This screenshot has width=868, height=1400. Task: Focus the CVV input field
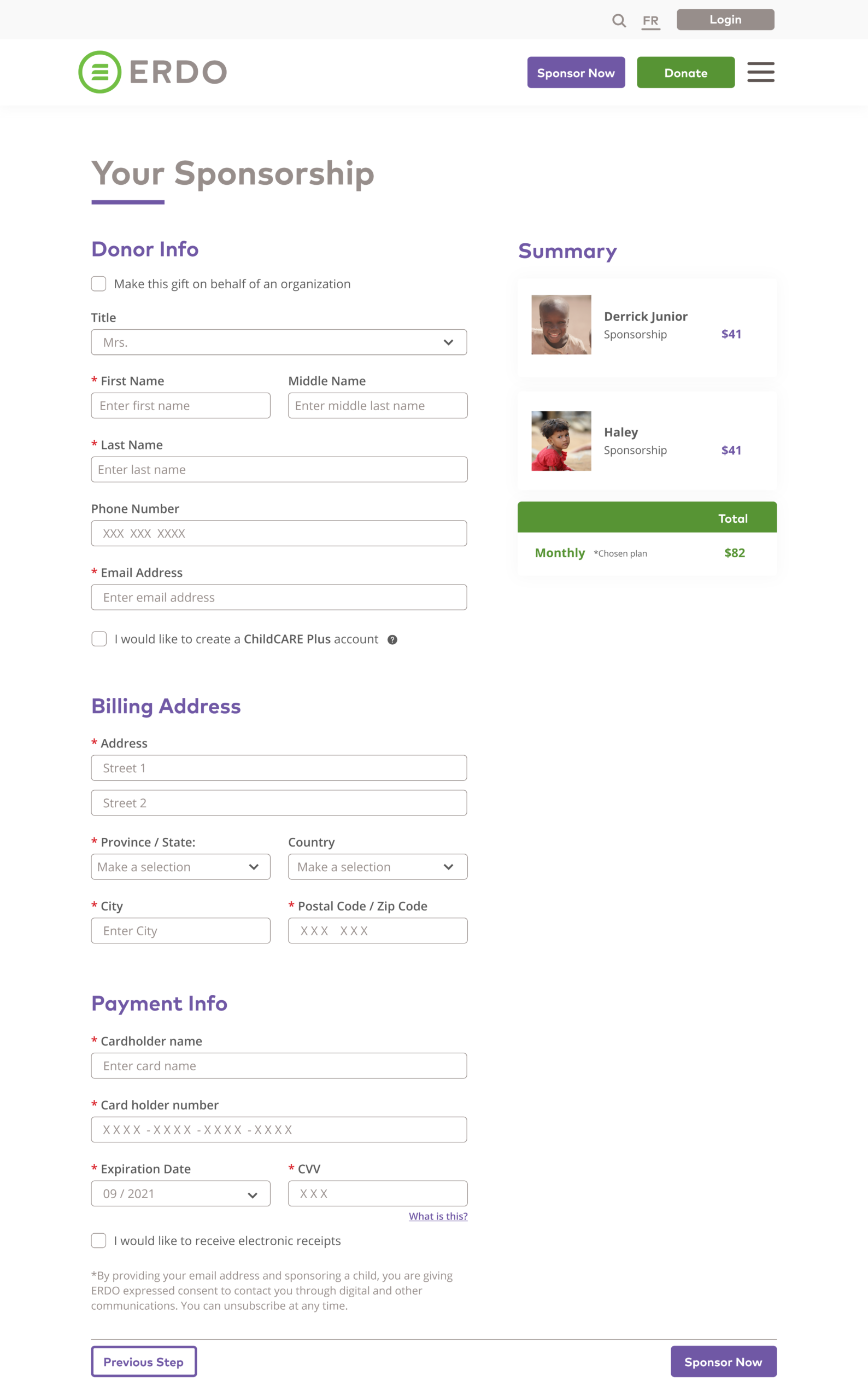coord(377,1193)
